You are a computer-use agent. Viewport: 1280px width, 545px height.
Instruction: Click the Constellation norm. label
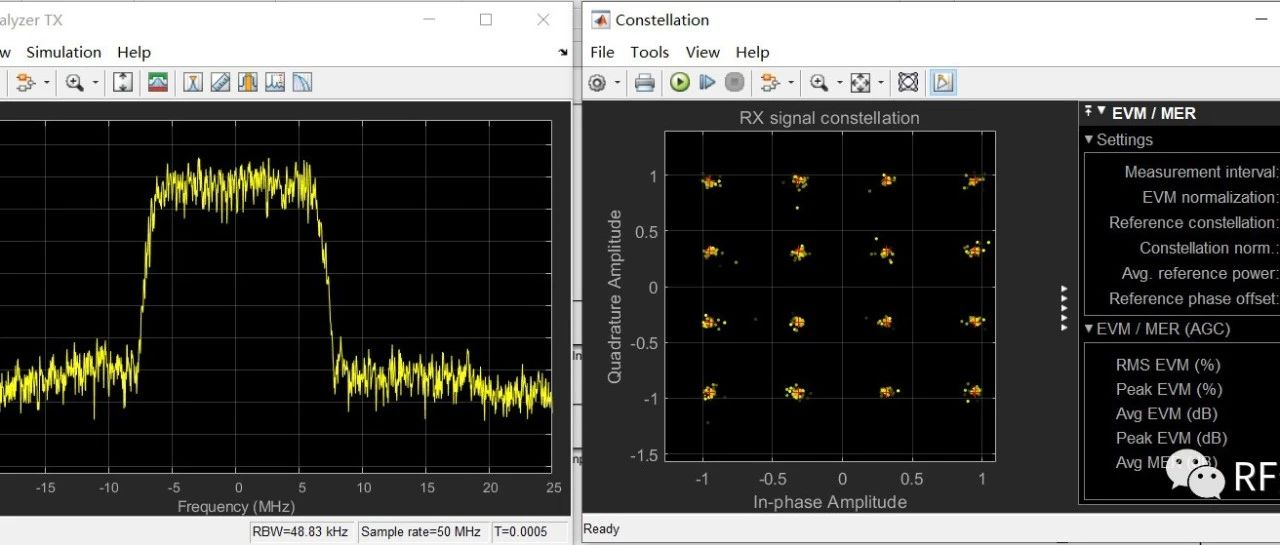pos(1209,248)
